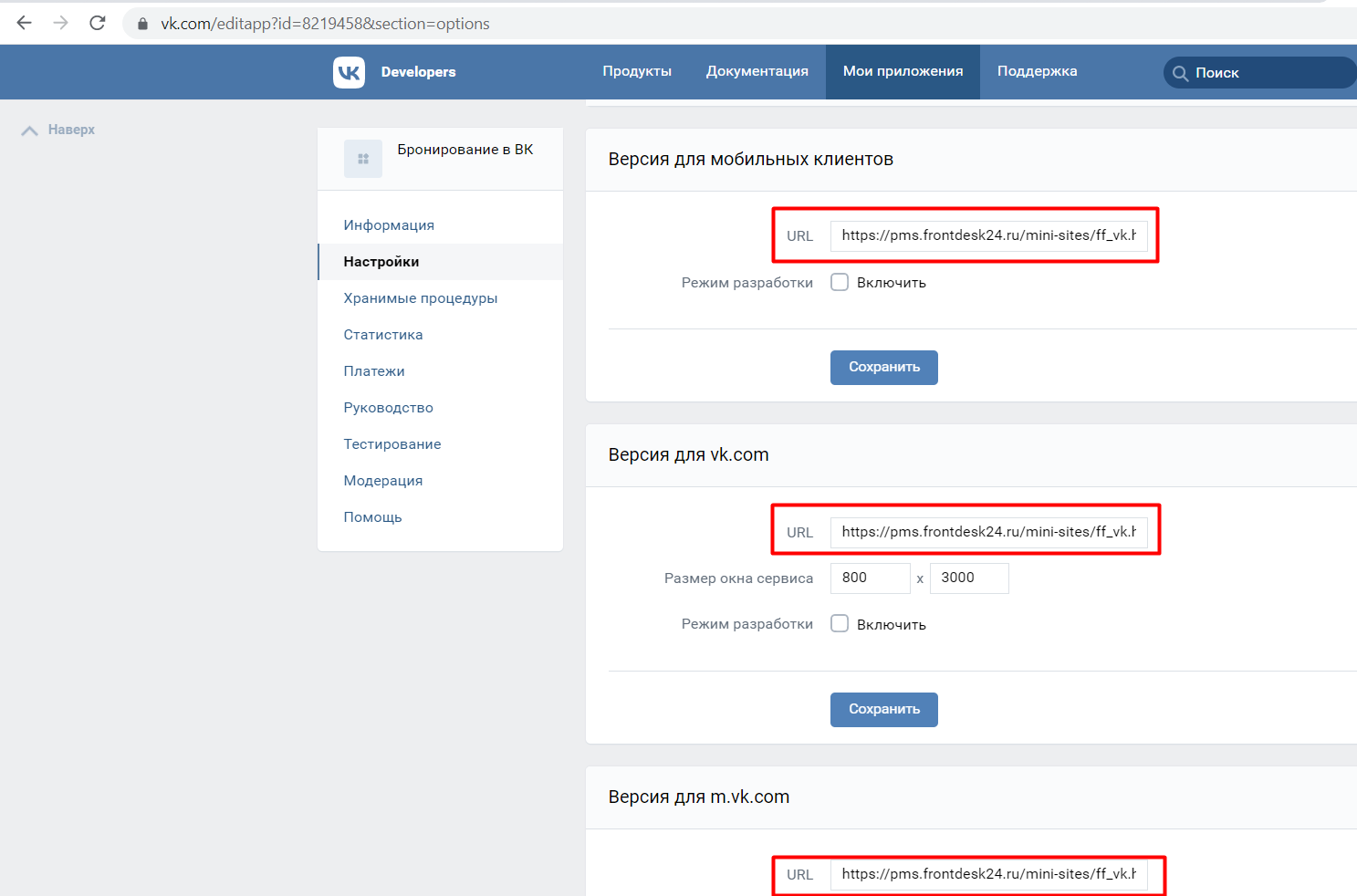This screenshot has width=1357, height=896.
Task: Click the Developers link
Action: (x=418, y=72)
